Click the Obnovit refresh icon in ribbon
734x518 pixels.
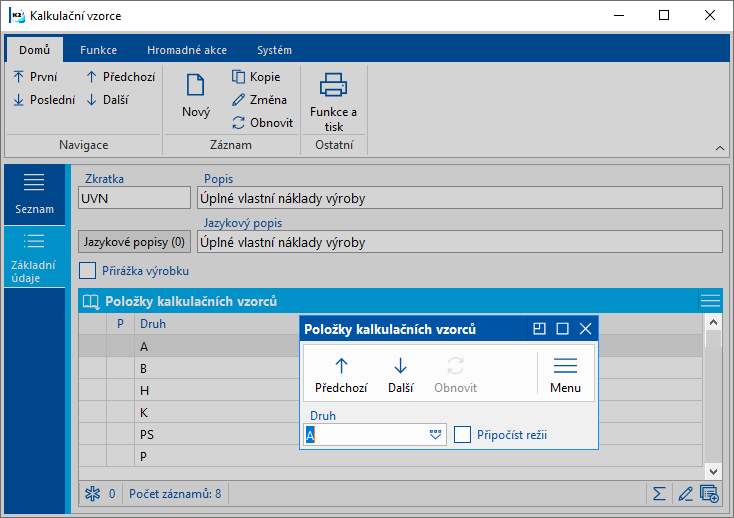coord(238,123)
